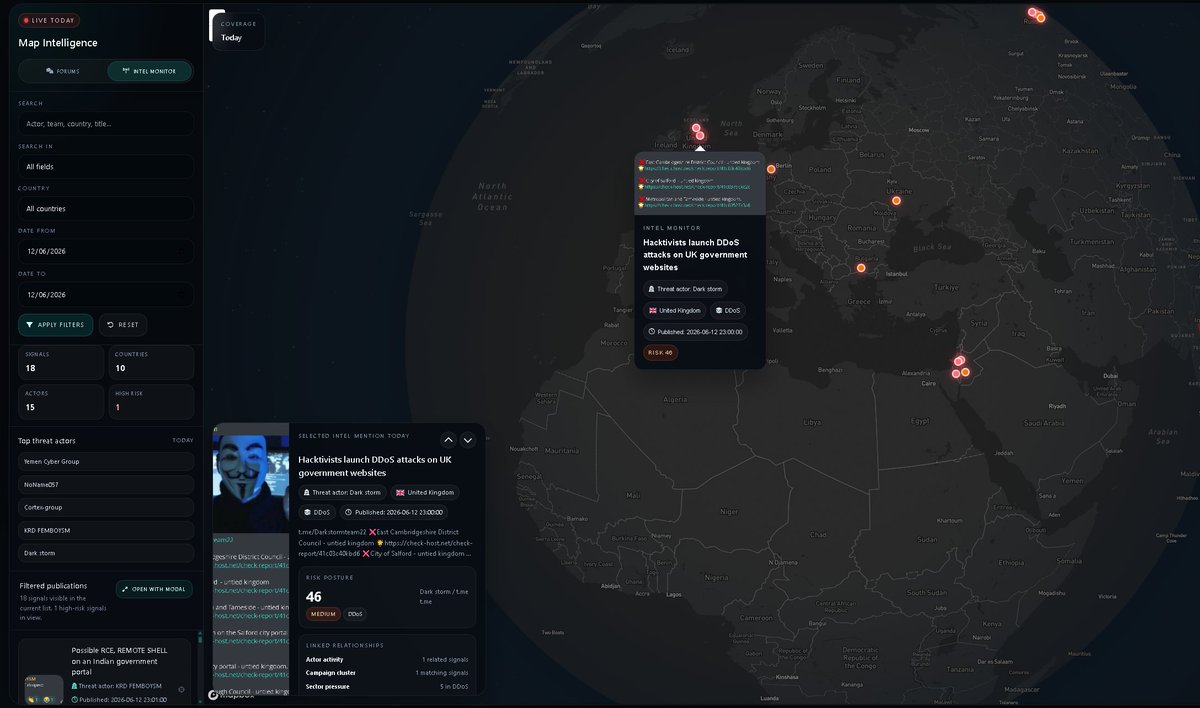Click Threat actor: Dark storm chip in map popup

click(685, 289)
